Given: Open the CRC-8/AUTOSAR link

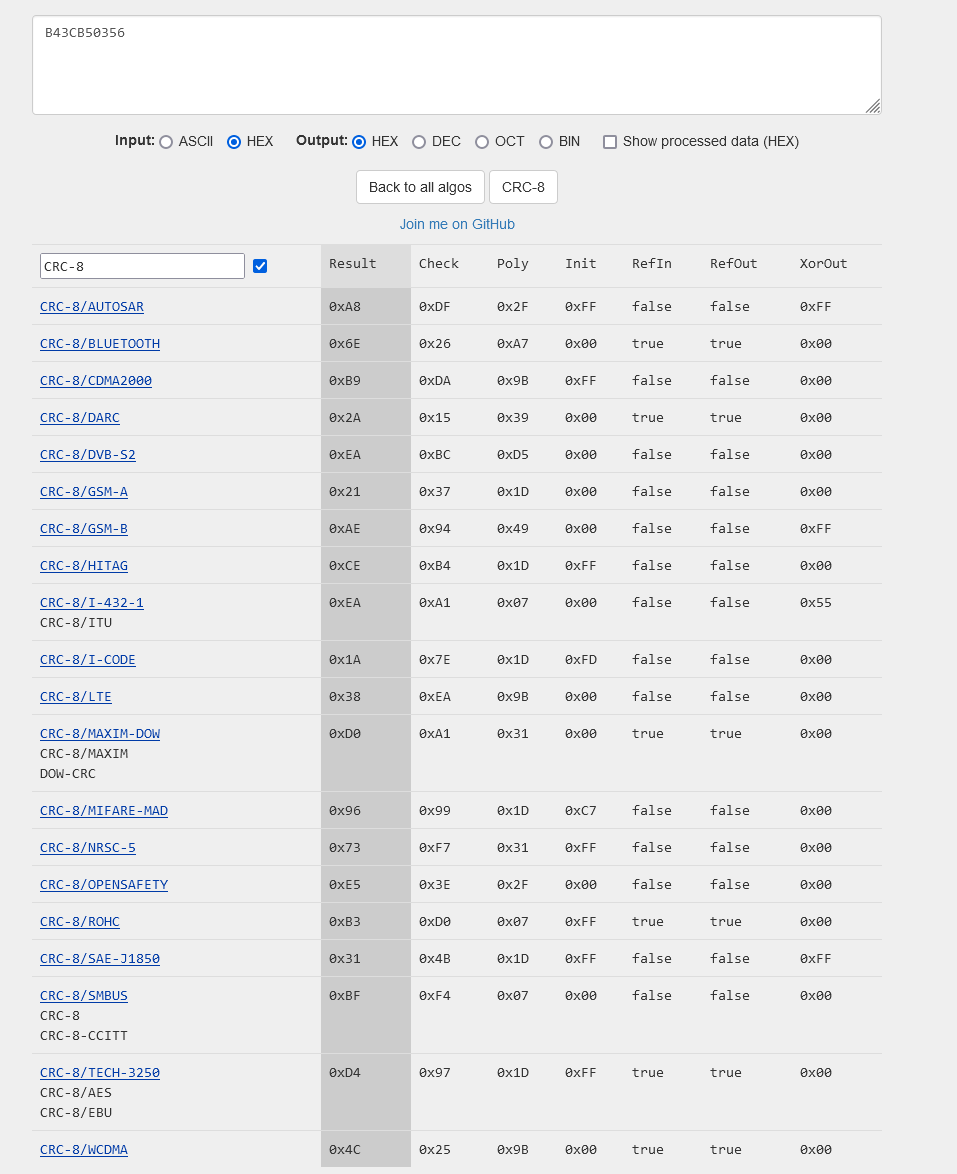Looking at the screenshot, I should click(x=91, y=306).
